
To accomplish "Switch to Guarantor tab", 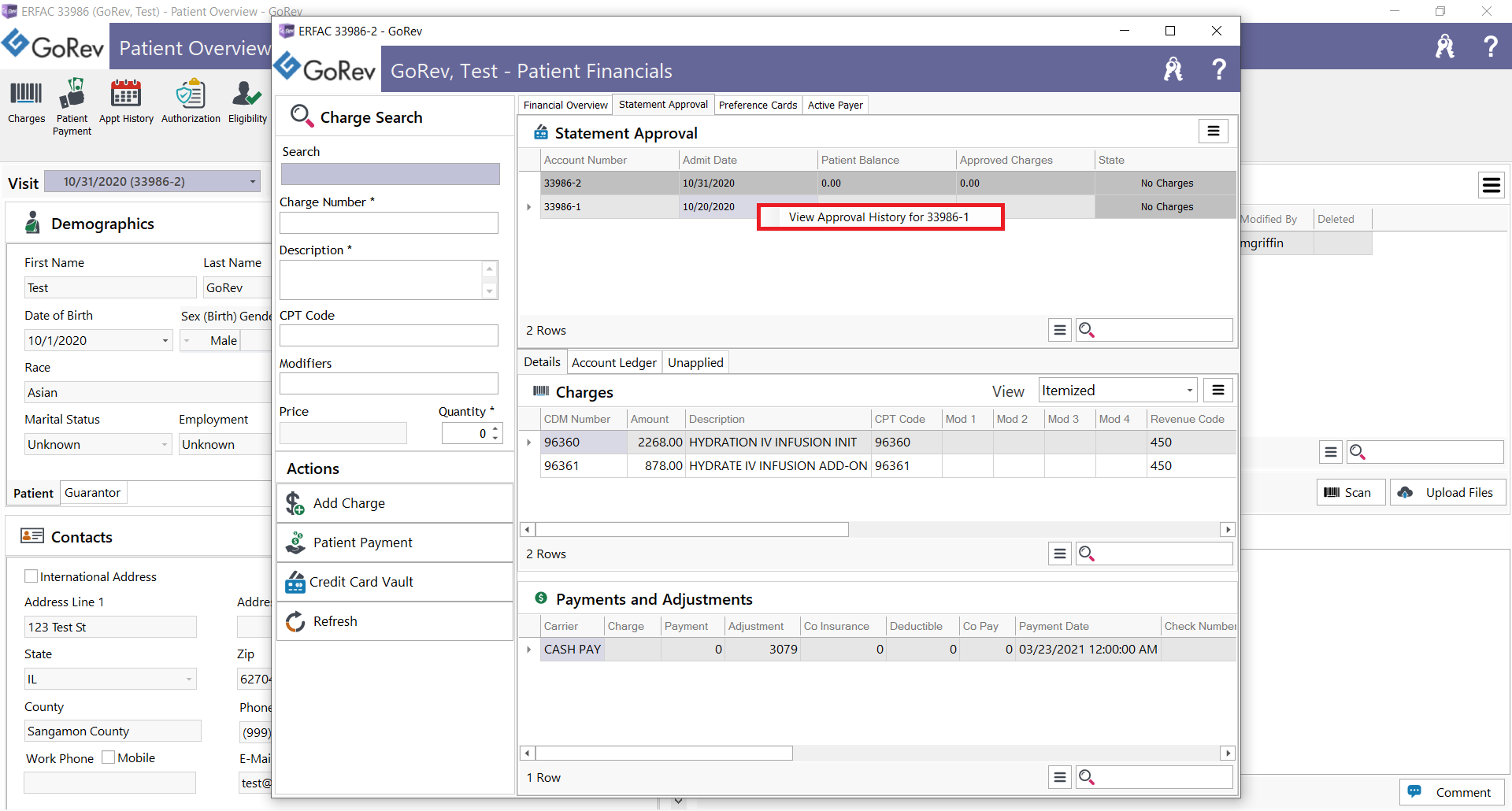I will [x=92, y=493].
